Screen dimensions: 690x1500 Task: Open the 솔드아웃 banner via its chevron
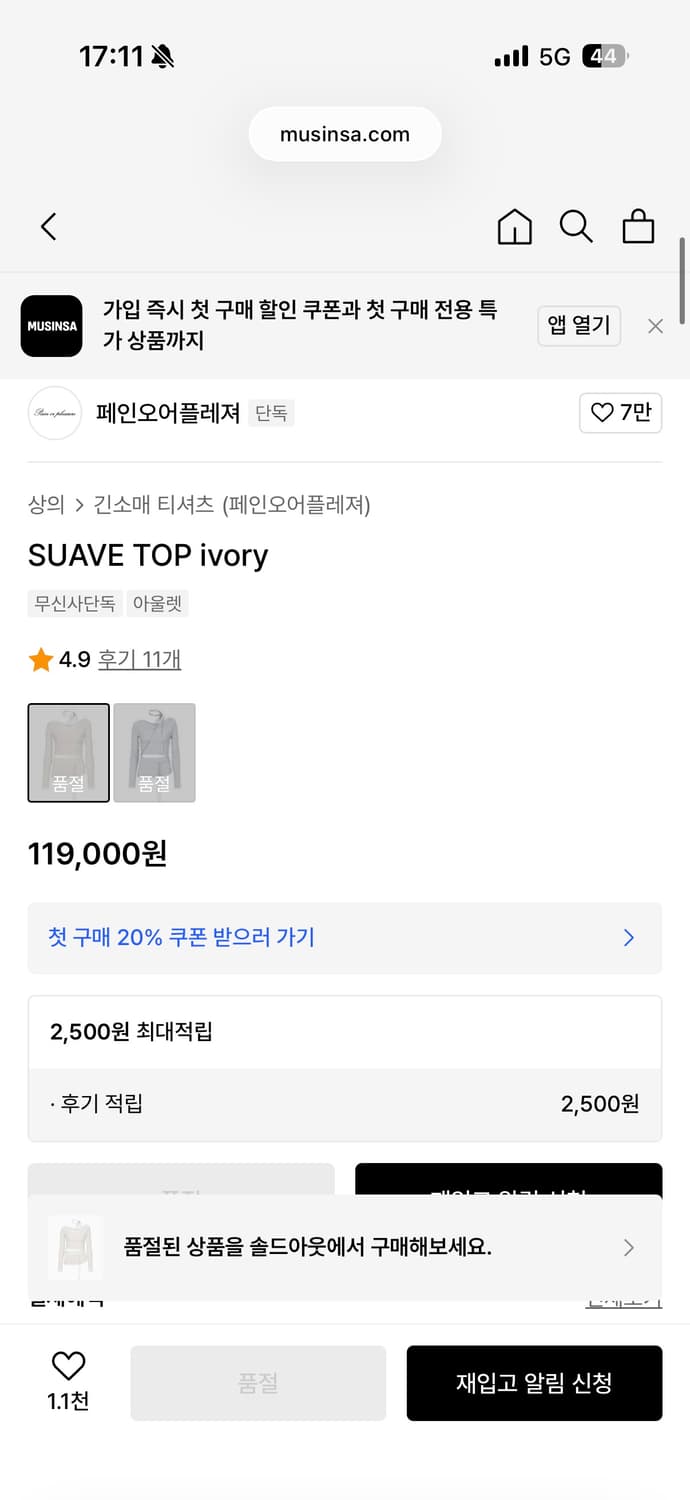click(x=628, y=1247)
